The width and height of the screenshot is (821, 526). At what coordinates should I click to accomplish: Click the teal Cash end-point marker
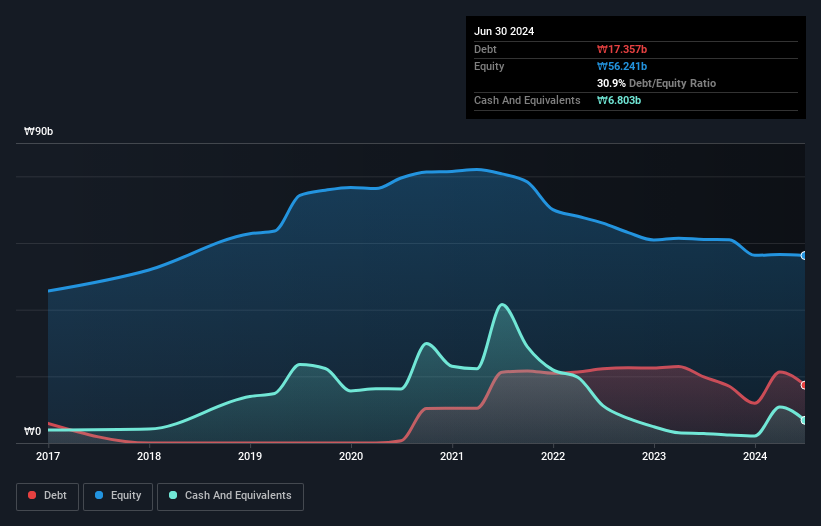tap(804, 420)
